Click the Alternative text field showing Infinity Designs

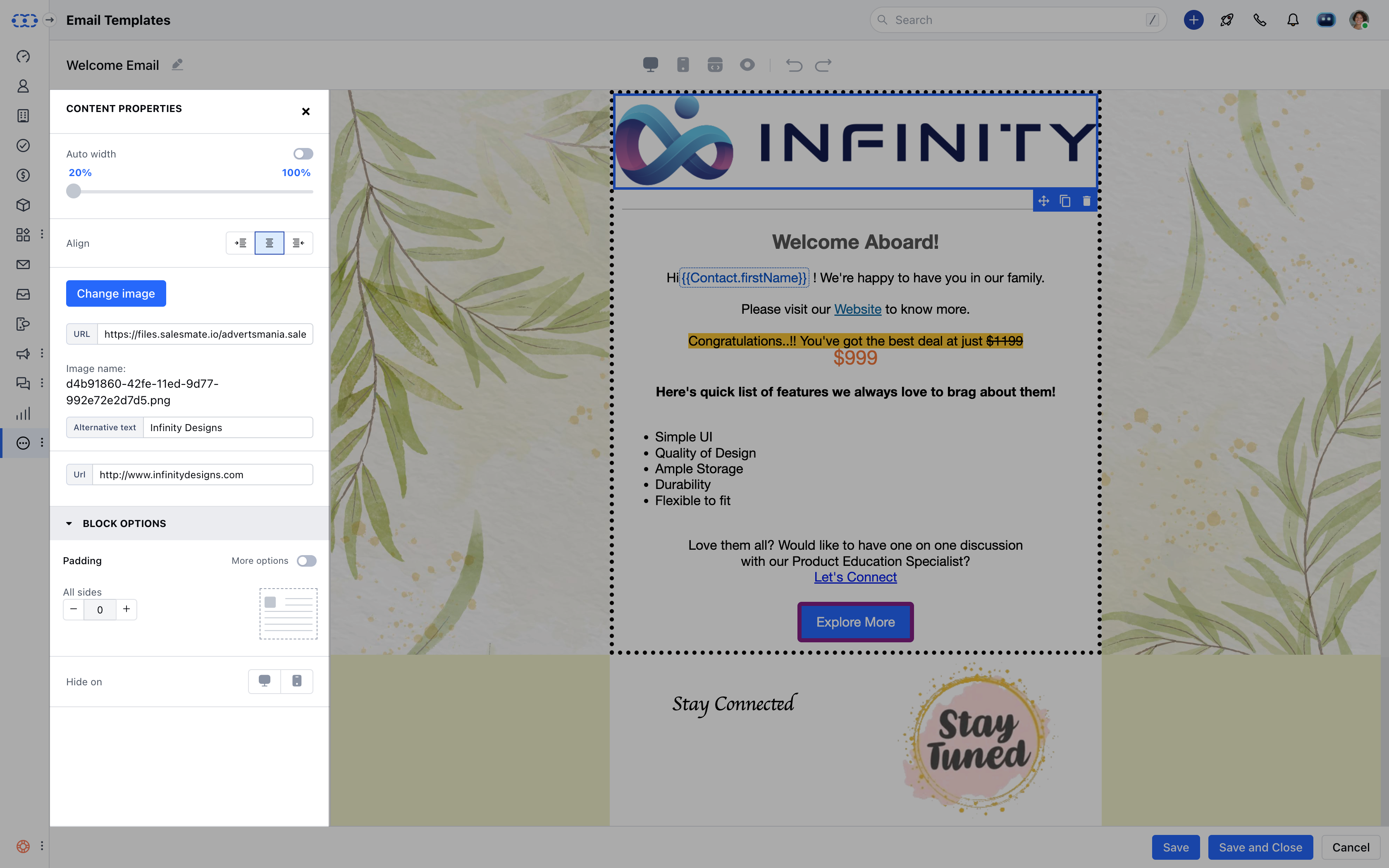(x=228, y=427)
